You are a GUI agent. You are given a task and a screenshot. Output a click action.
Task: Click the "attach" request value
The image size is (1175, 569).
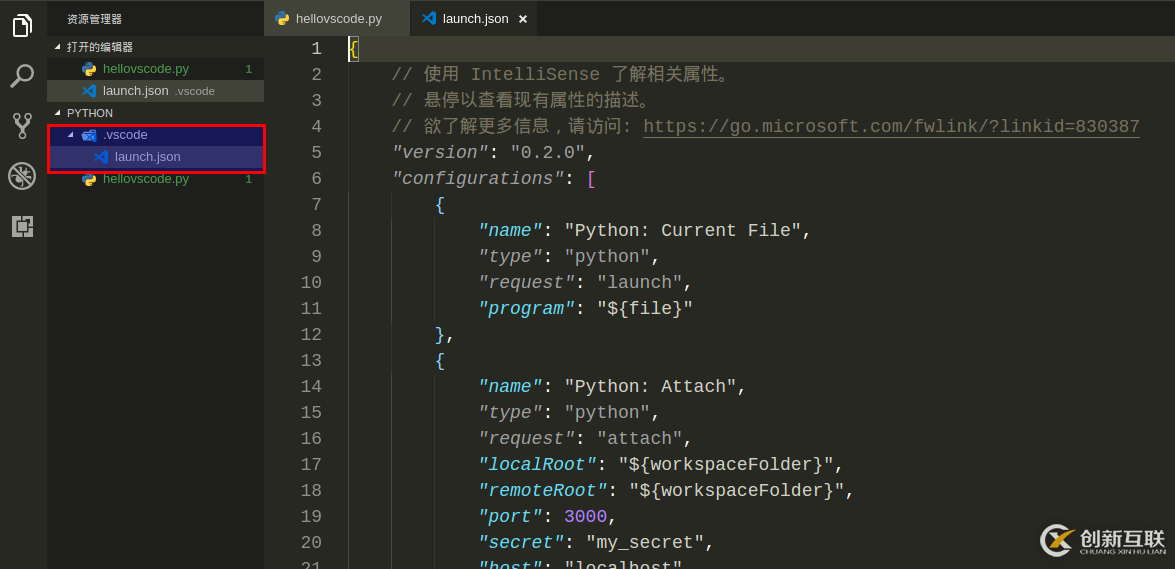coord(640,439)
